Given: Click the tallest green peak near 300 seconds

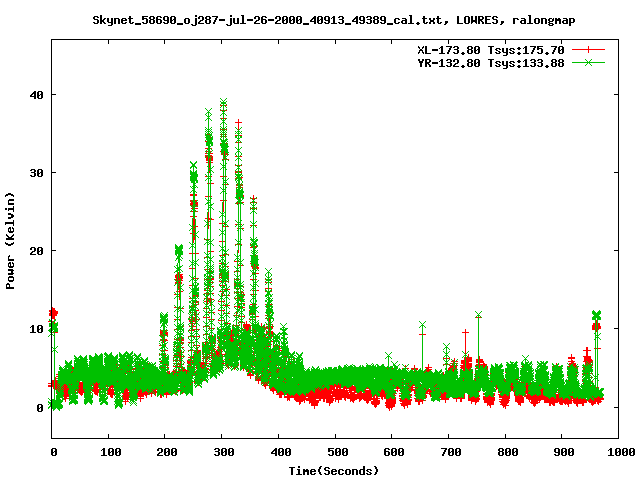Looking at the screenshot, I should pyautogui.click(x=223, y=102).
